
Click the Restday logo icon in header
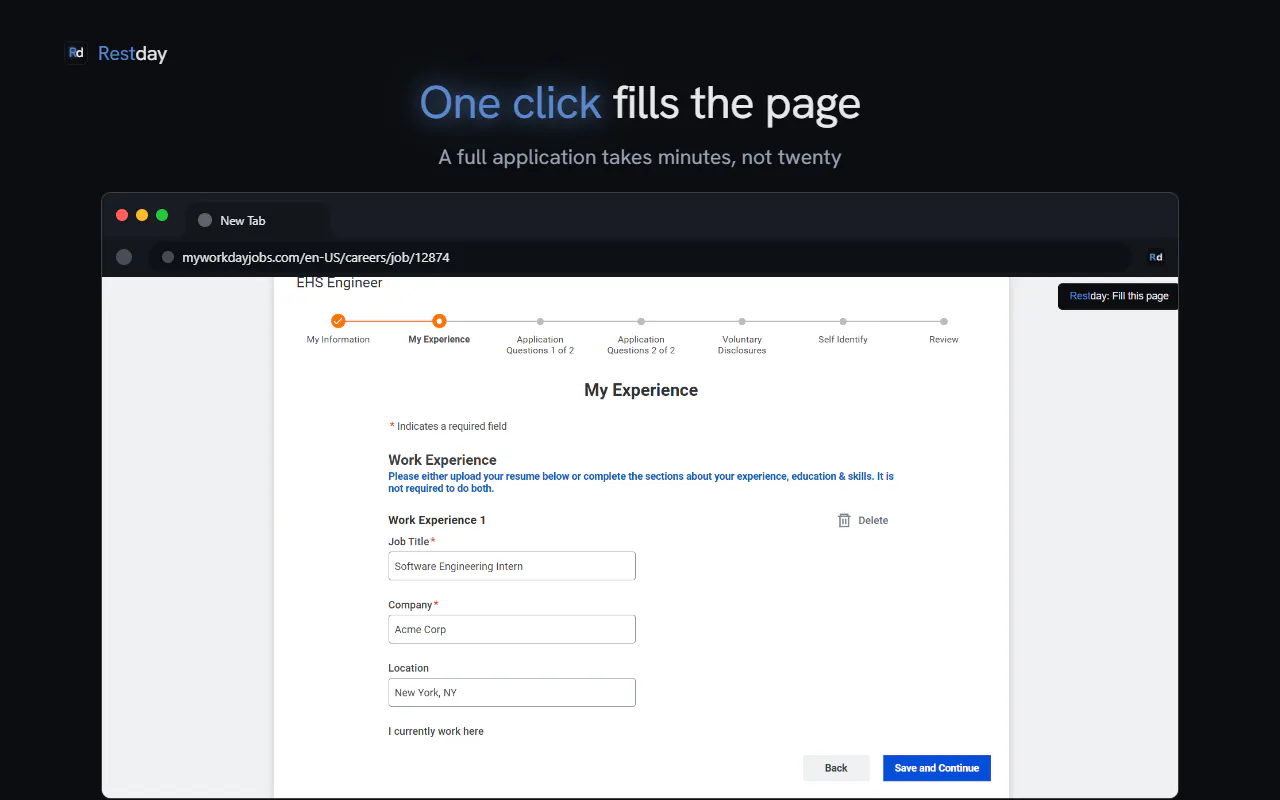pos(76,53)
